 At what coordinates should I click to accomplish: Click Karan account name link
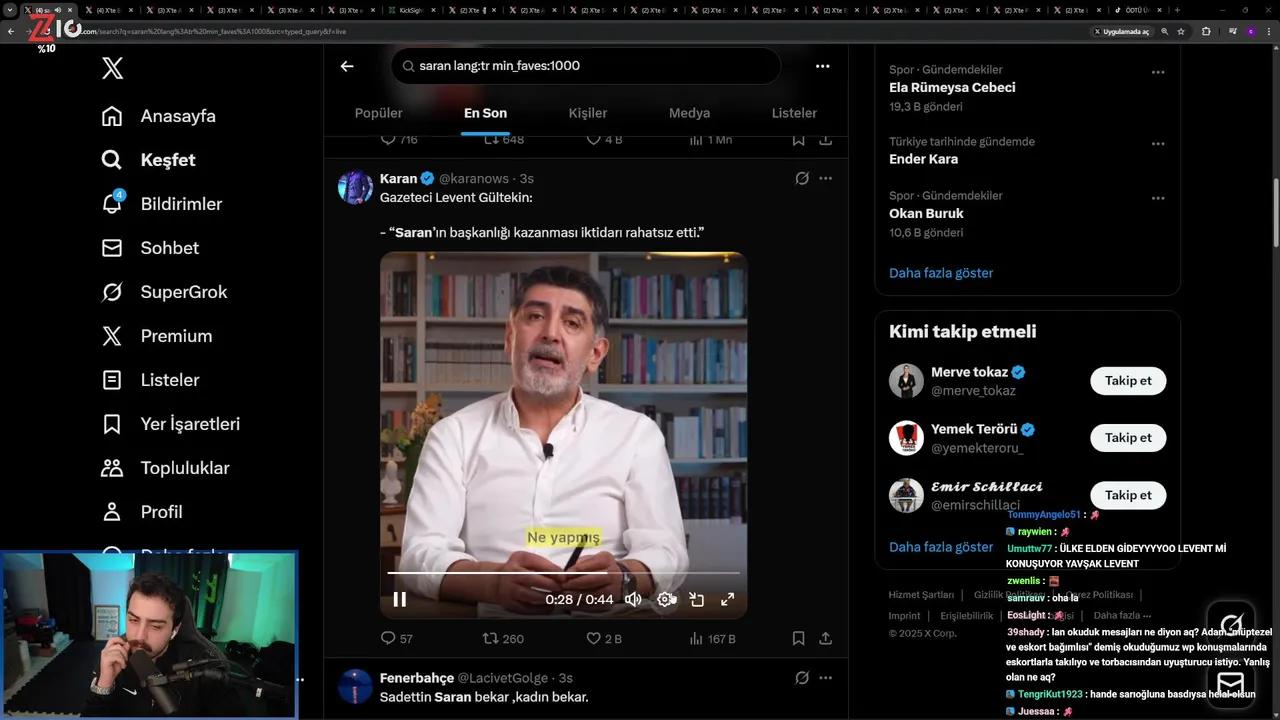pyautogui.click(x=398, y=178)
